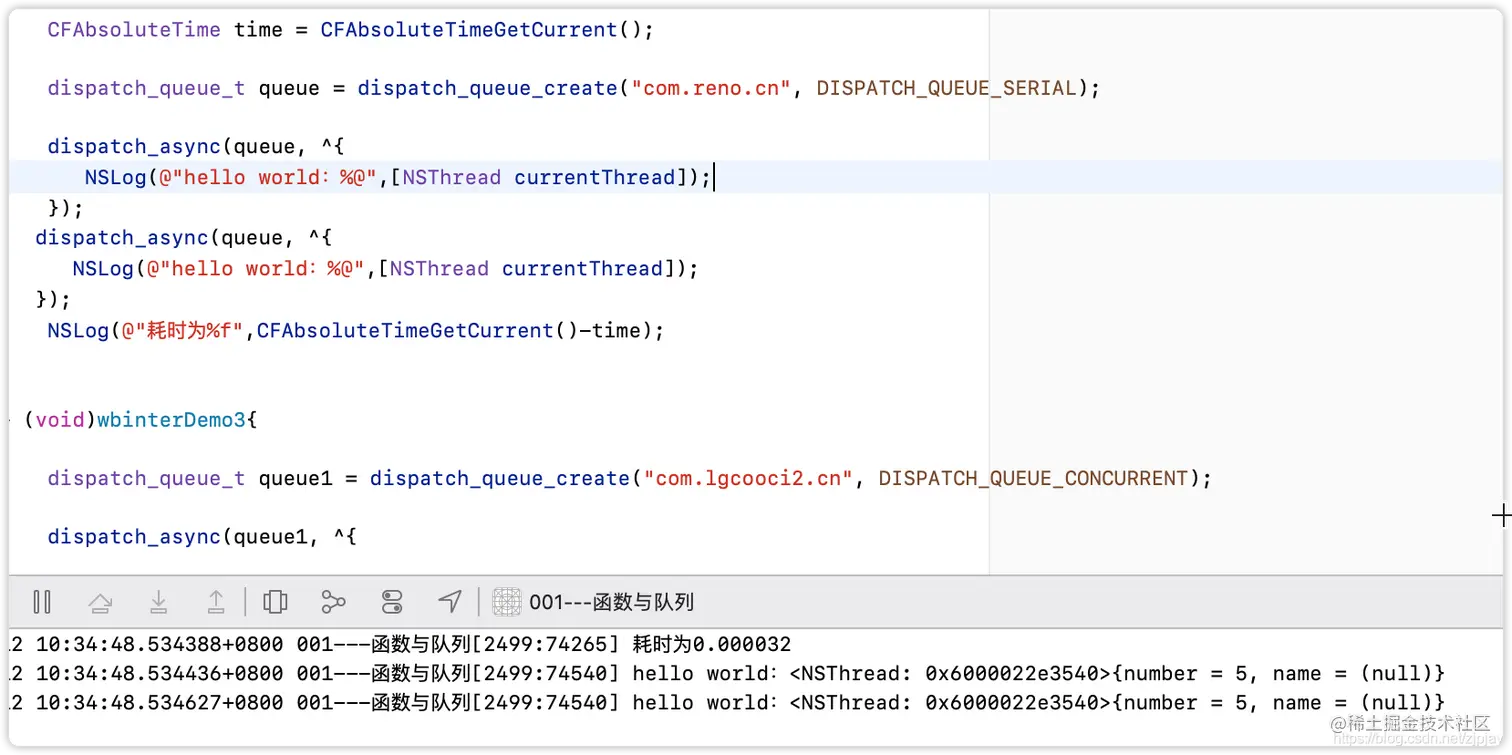This screenshot has height=755, width=1512.
Task: Select process name 001---函数与队列 in debug bar
Action: (x=611, y=602)
